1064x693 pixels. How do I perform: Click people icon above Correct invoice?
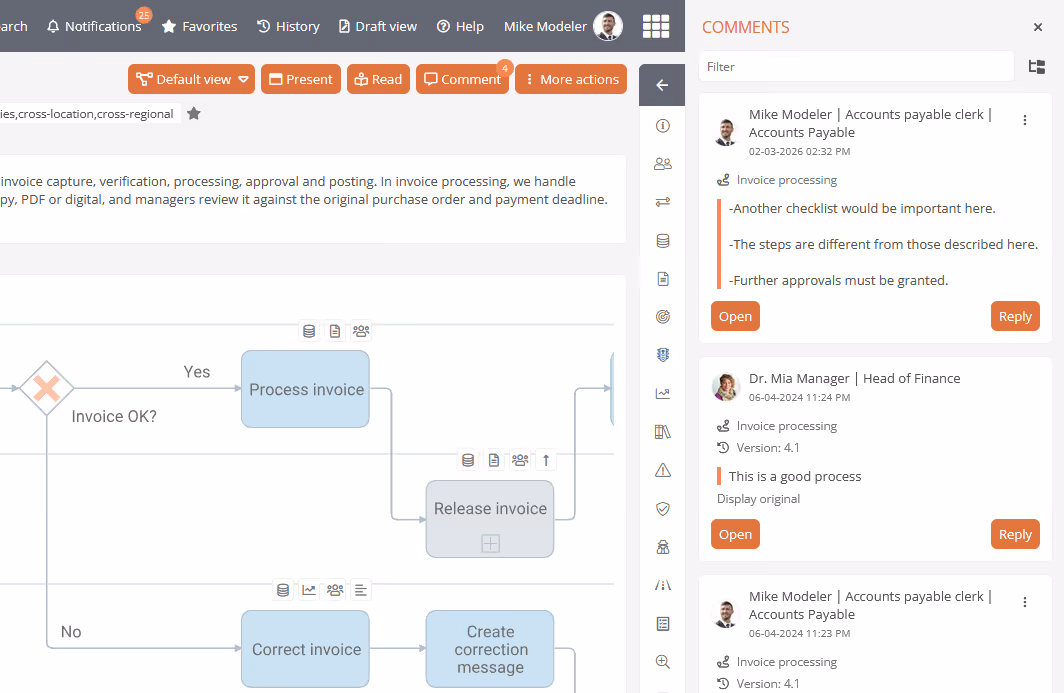tap(335, 590)
